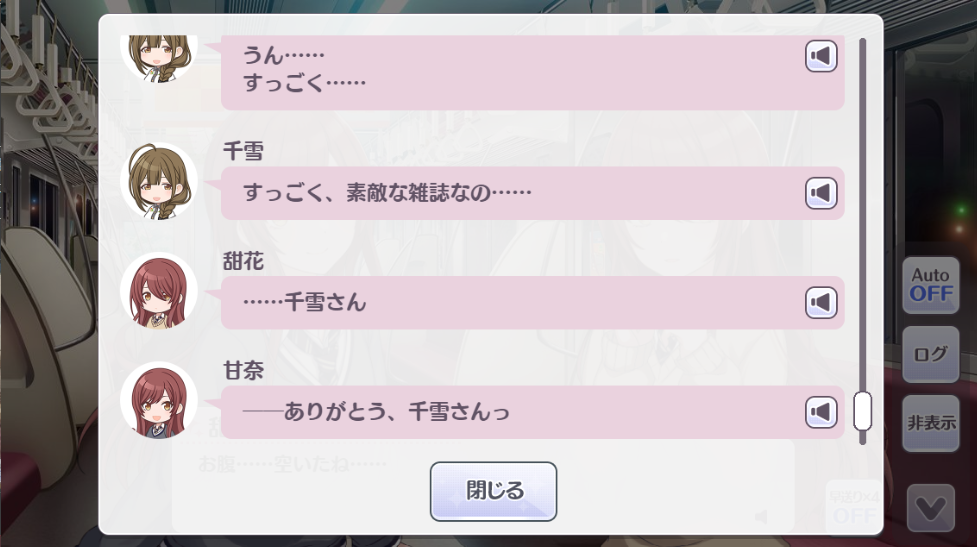Click the partially visible avatar at the top
This screenshot has width=977, height=547.
pos(158,55)
